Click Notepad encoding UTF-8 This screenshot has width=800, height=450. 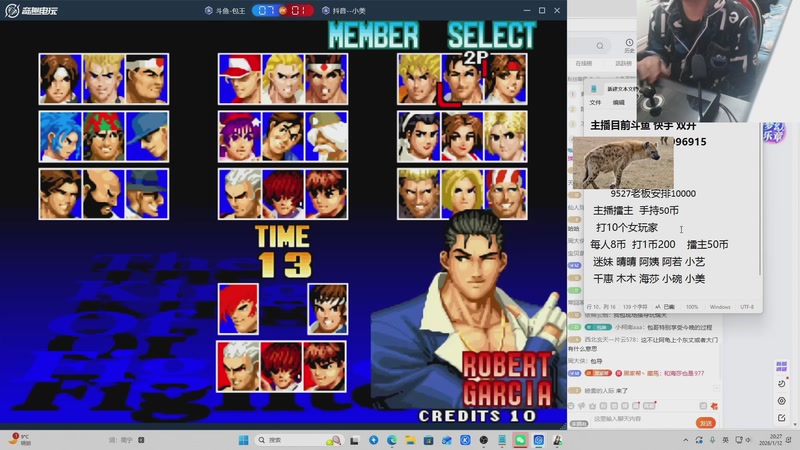click(x=747, y=307)
